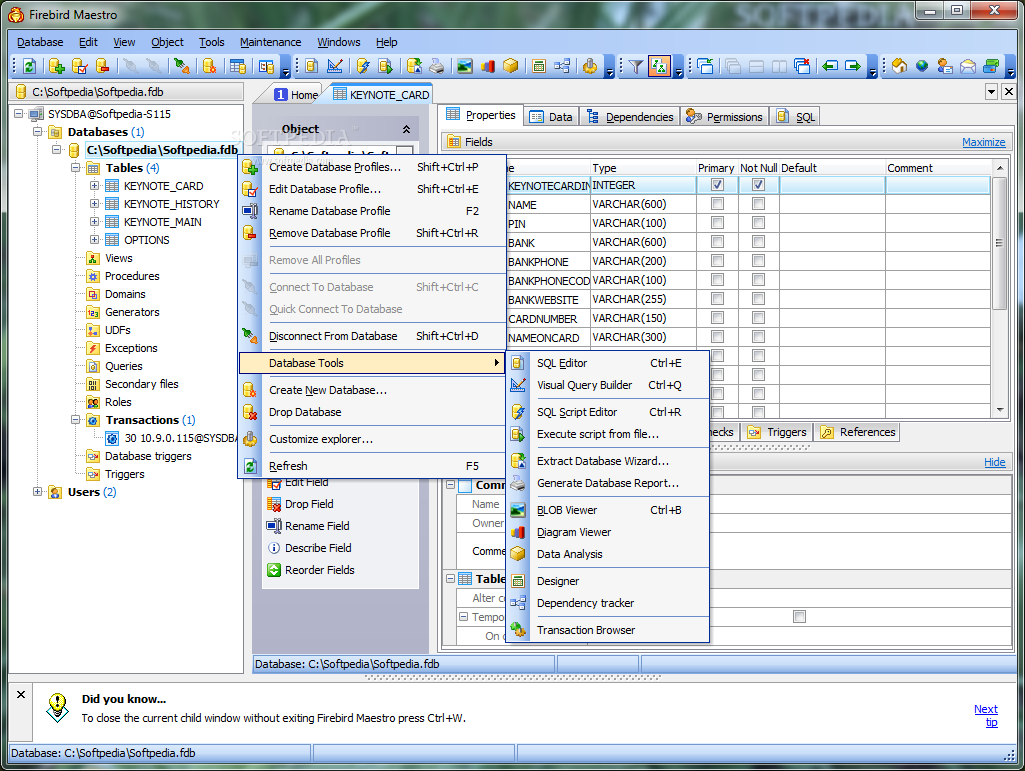
Task: Click the Data Analysis cube icon
Action: (x=518, y=554)
